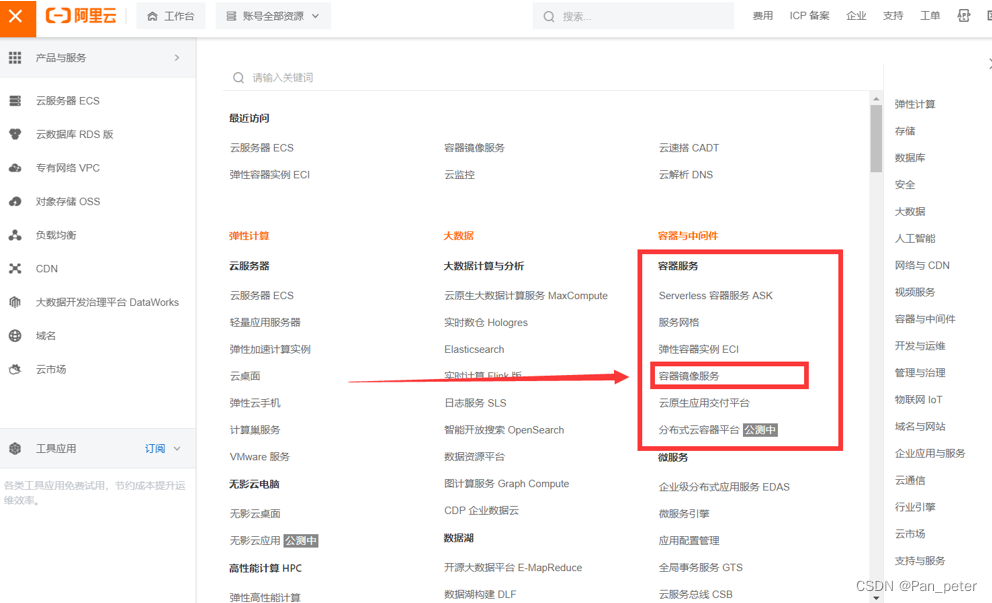Open 分布式云容器平台 link
This screenshot has height=603, width=992.
tap(698, 430)
